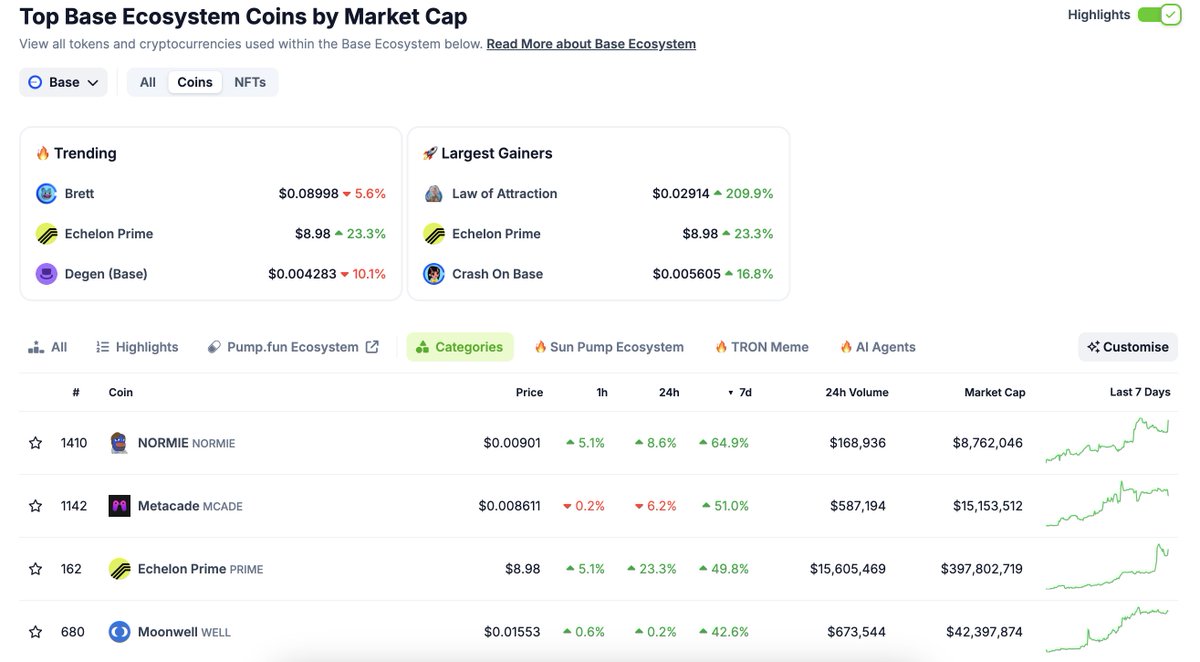Select the Coins filter tab

coord(195,82)
